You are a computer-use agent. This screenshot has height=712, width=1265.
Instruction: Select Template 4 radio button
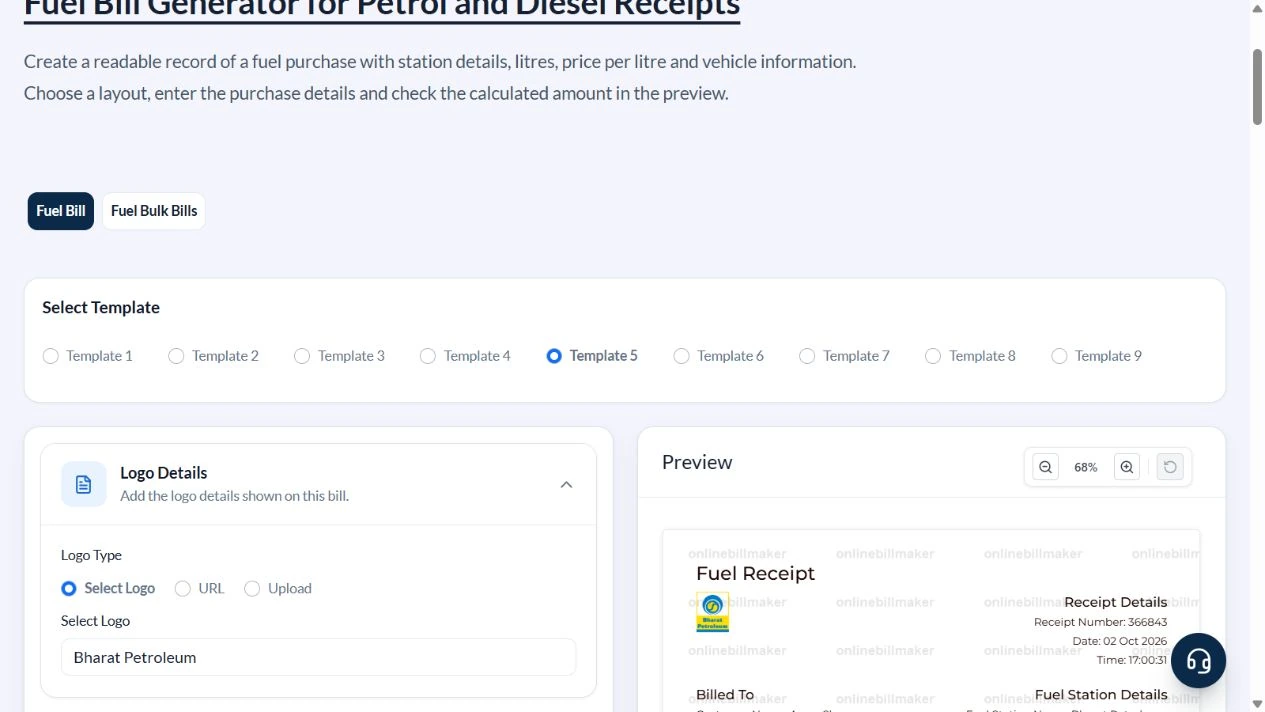click(x=428, y=356)
